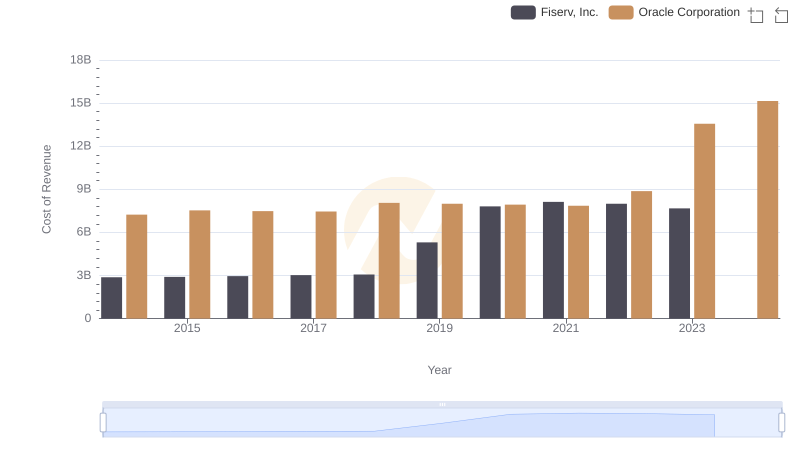Click the zoom reset icon

pos(781,14)
